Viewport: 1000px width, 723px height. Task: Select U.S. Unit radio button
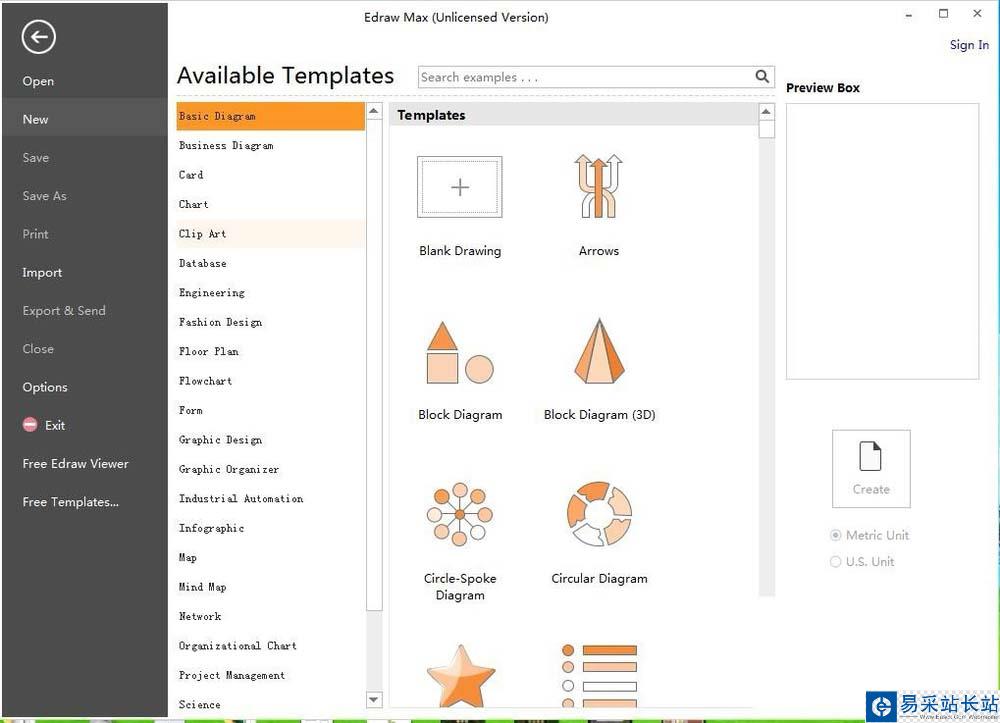835,562
